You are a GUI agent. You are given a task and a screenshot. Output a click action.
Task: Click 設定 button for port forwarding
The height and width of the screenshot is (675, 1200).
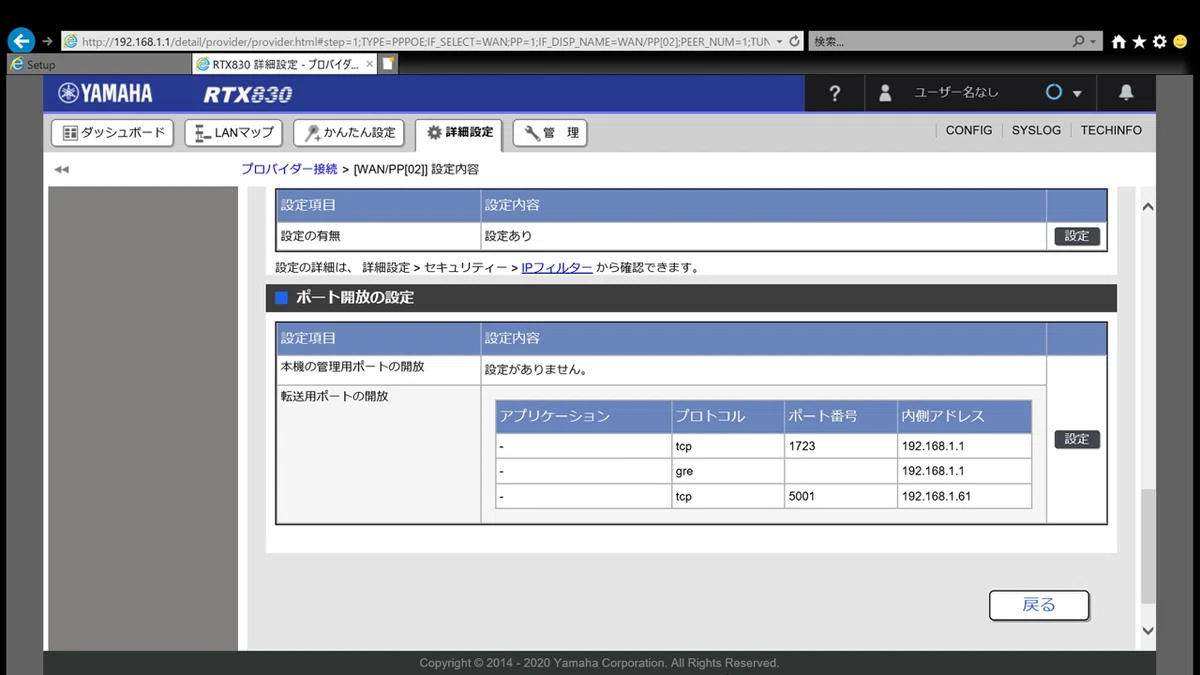click(1077, 439)
